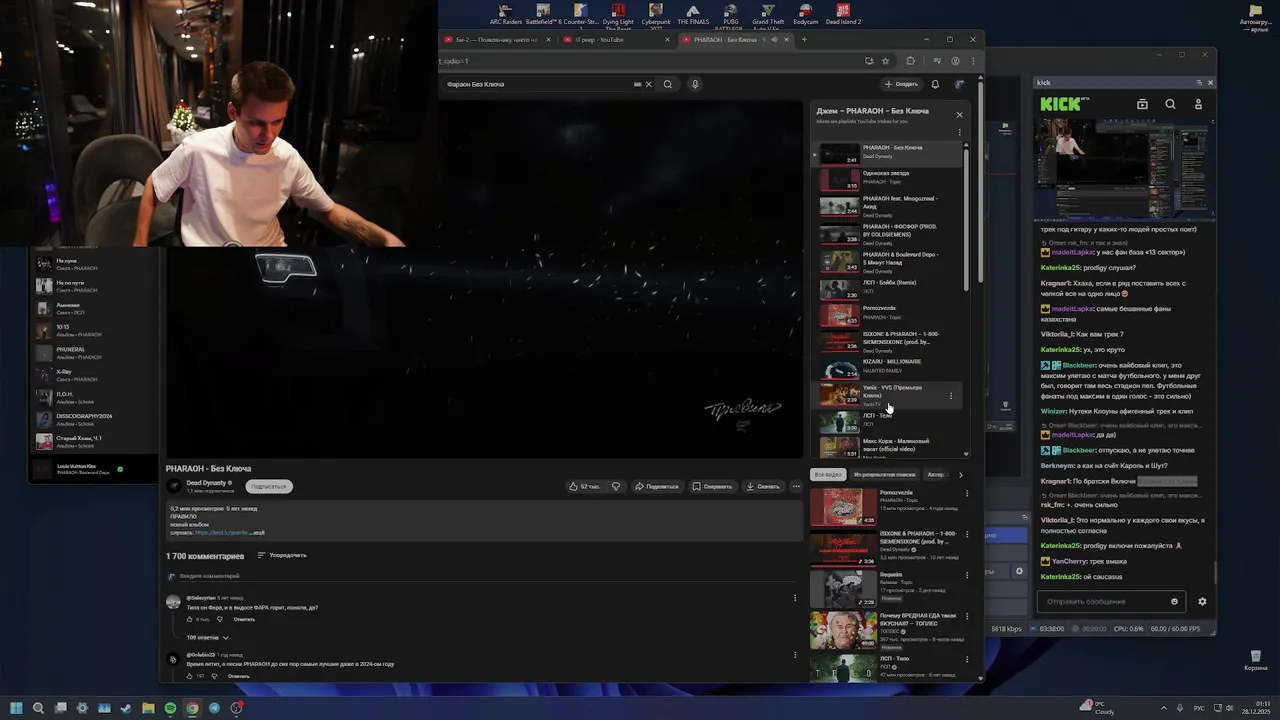
Task: Focus the add comment field
Action: 485,576
